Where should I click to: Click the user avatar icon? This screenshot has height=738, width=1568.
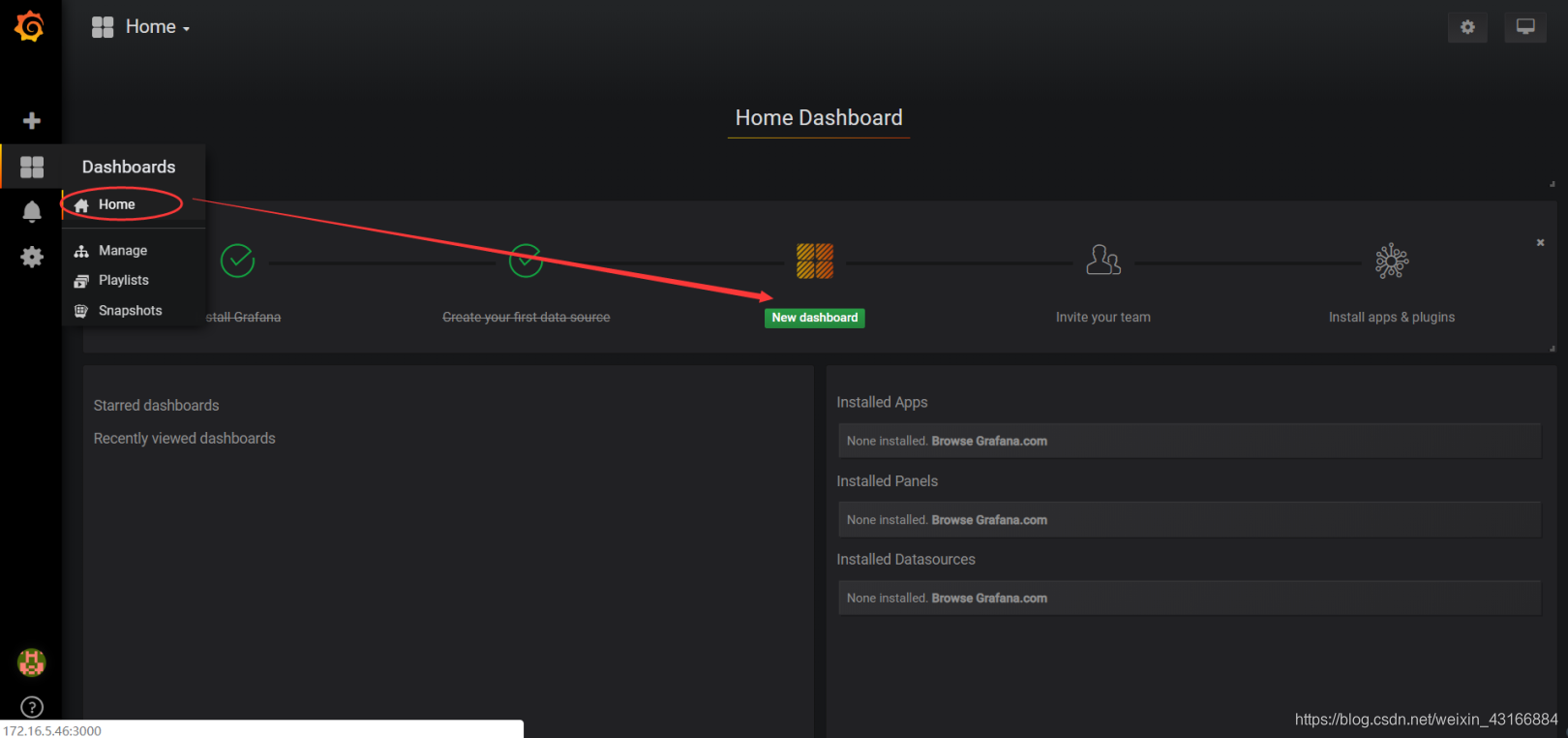pyautogui.click(x=32, y=662)
